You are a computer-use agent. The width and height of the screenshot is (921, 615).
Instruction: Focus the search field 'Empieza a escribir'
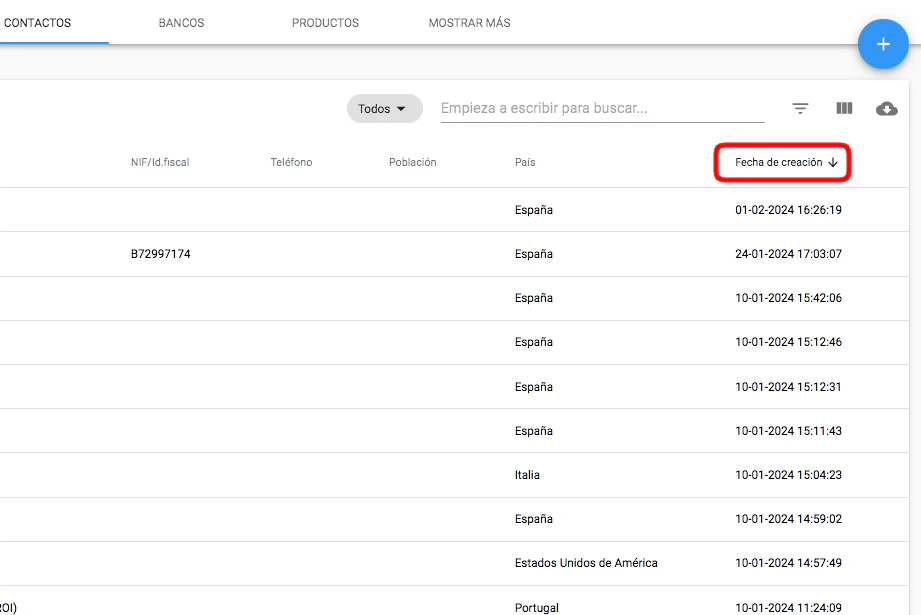[602, 109]
